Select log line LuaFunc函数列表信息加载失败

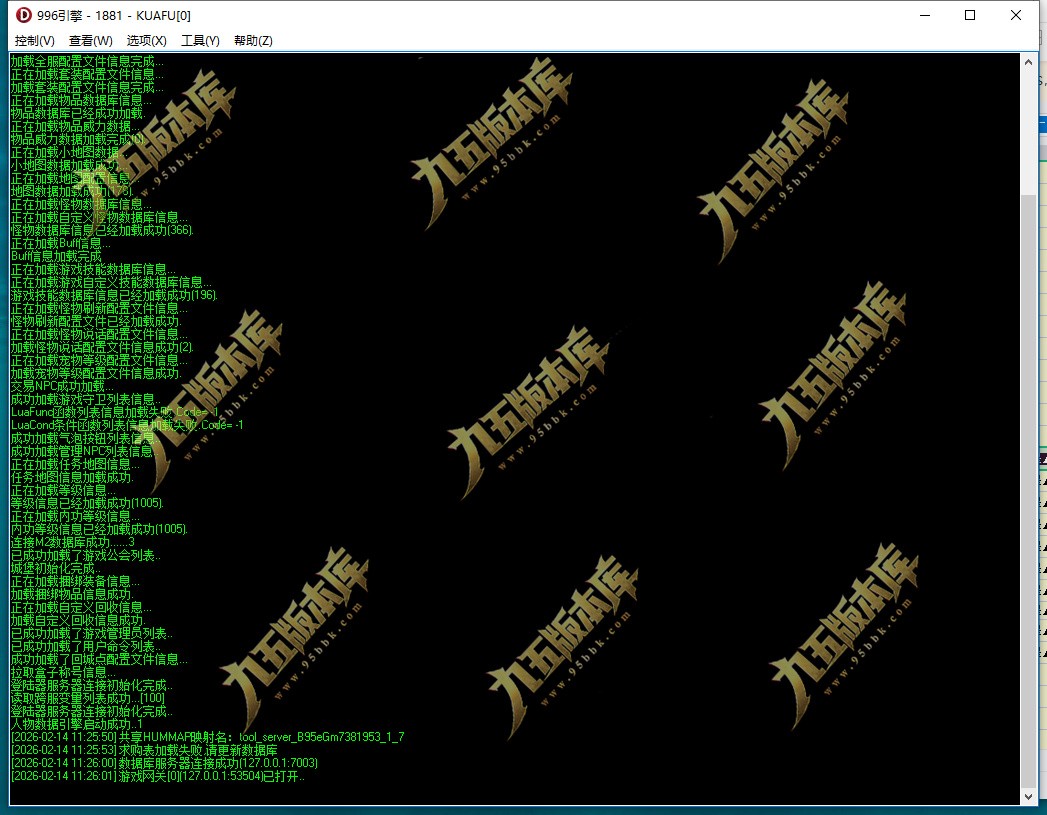click(115, 413)
